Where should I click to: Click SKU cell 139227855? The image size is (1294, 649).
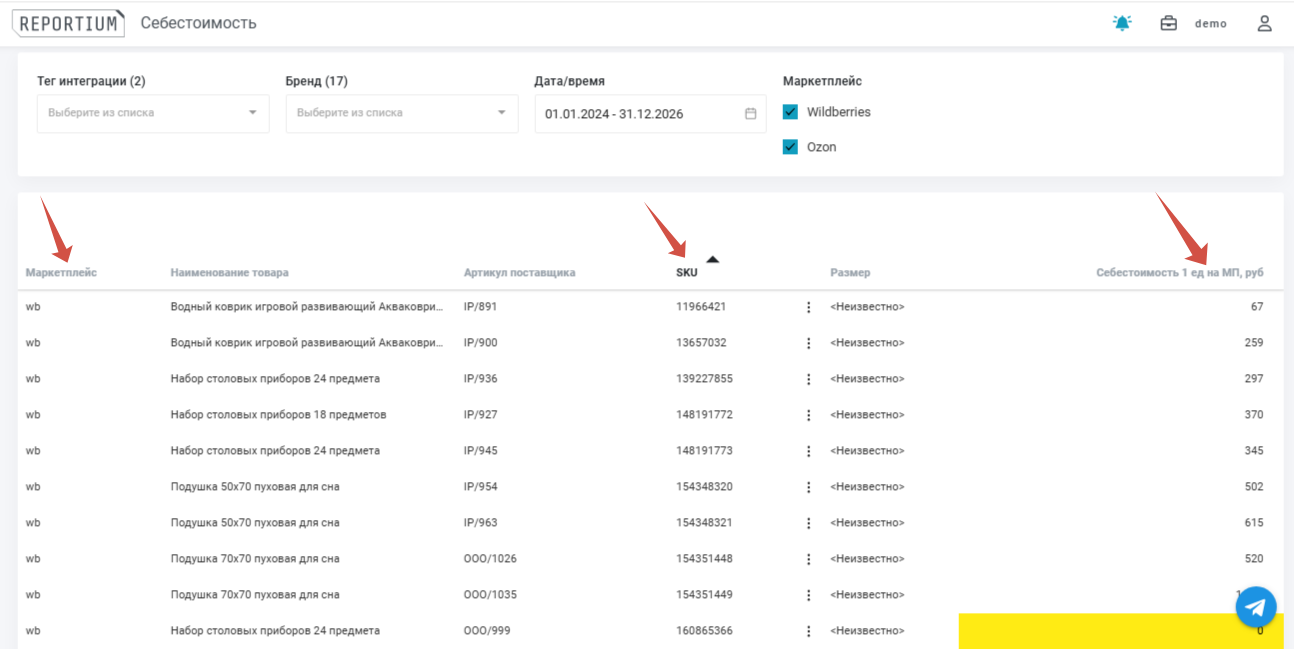704,379
